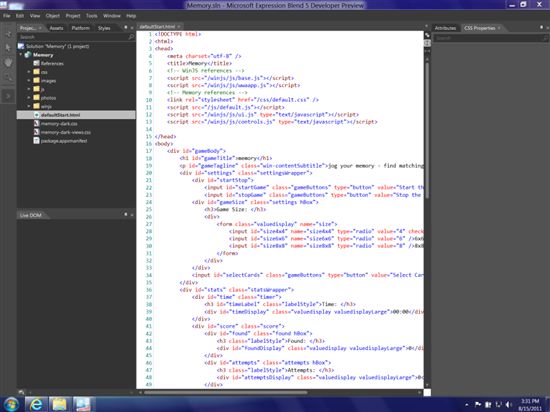Open Windows Explorer from taskbar
The image size is (550, 412).
59,404
